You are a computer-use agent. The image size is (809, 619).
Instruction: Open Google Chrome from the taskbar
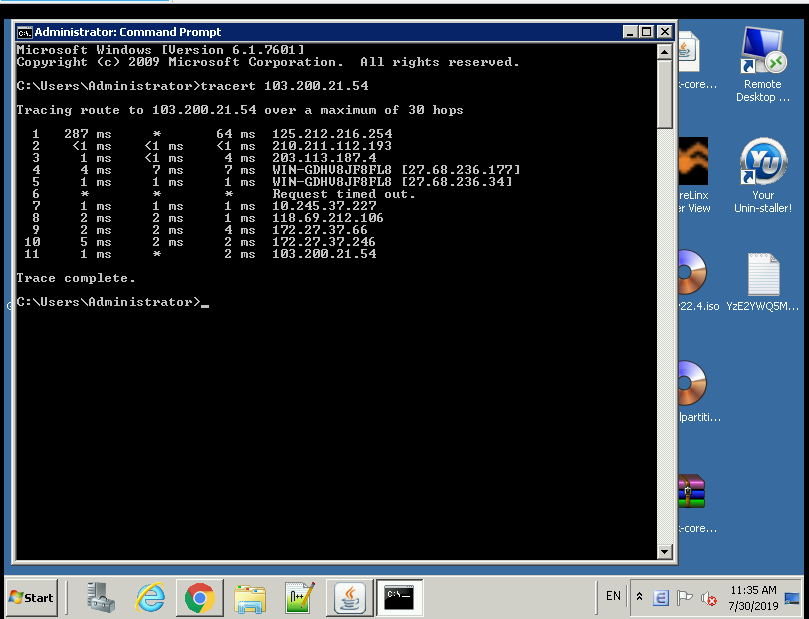200,597
